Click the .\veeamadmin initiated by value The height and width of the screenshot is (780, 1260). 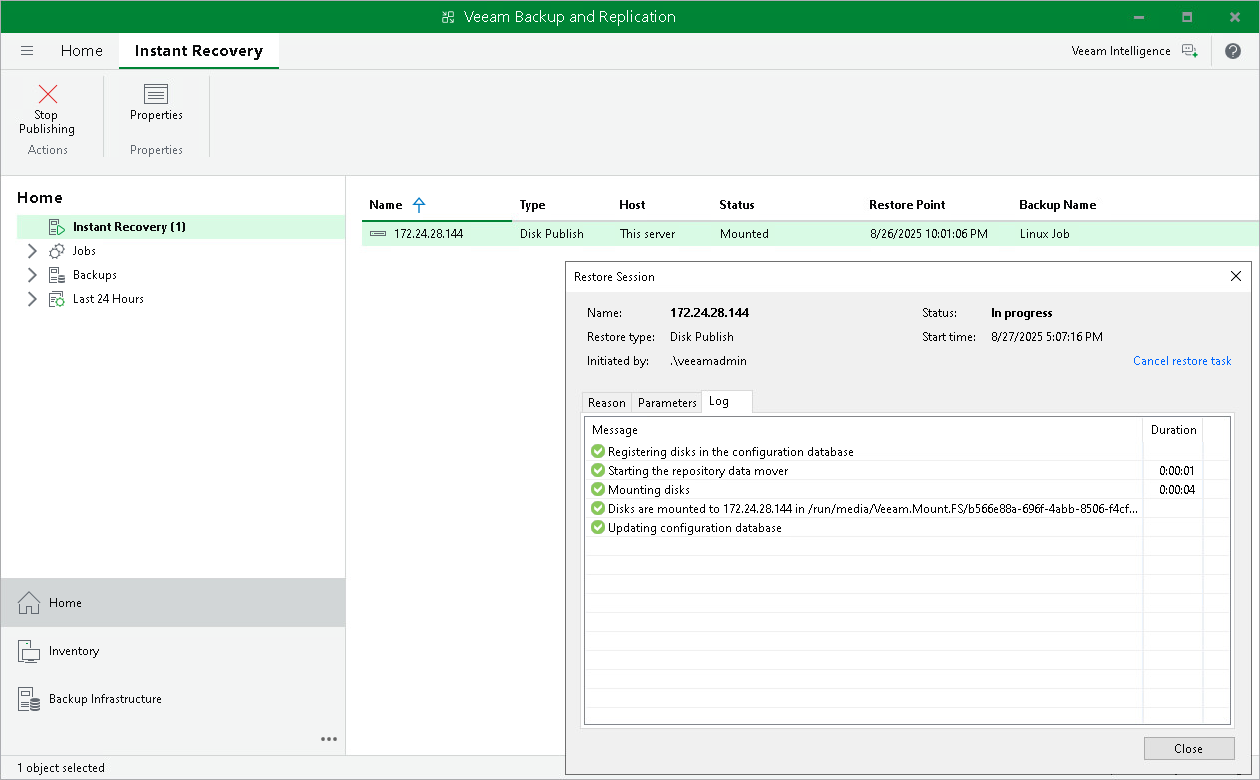pos(708,361)
